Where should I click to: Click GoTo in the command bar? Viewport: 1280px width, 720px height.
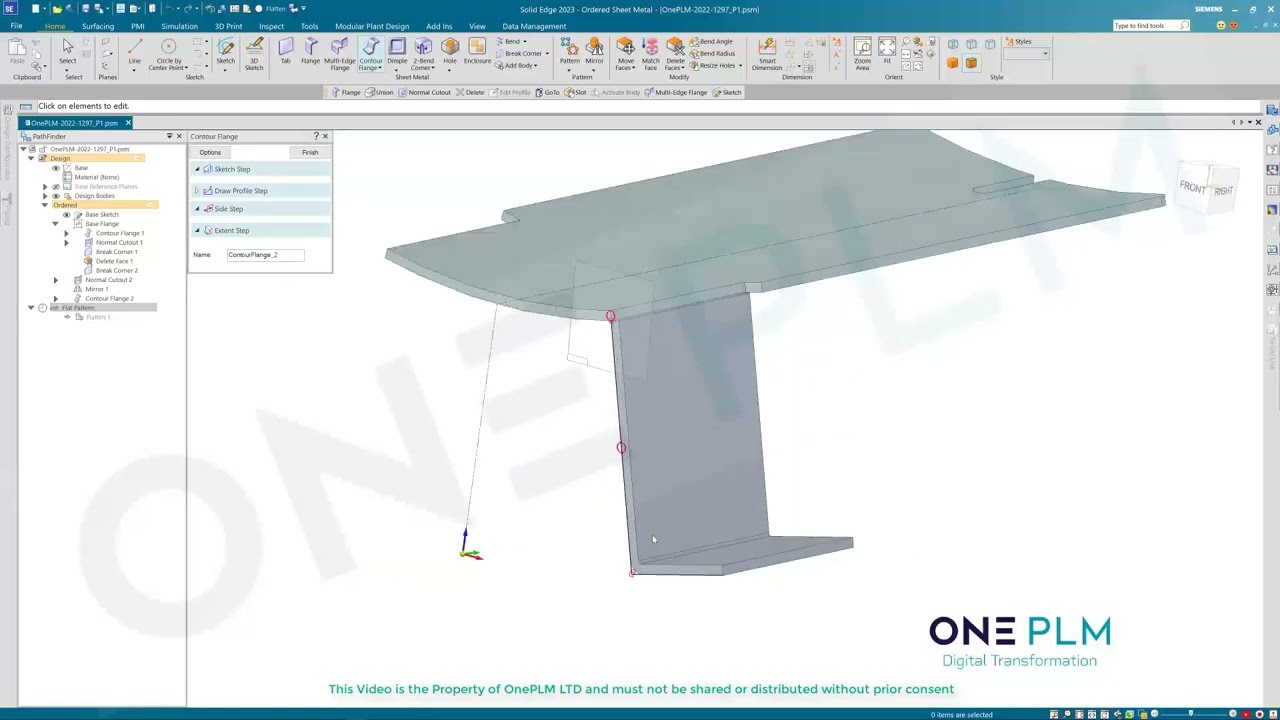pos(547,92)
